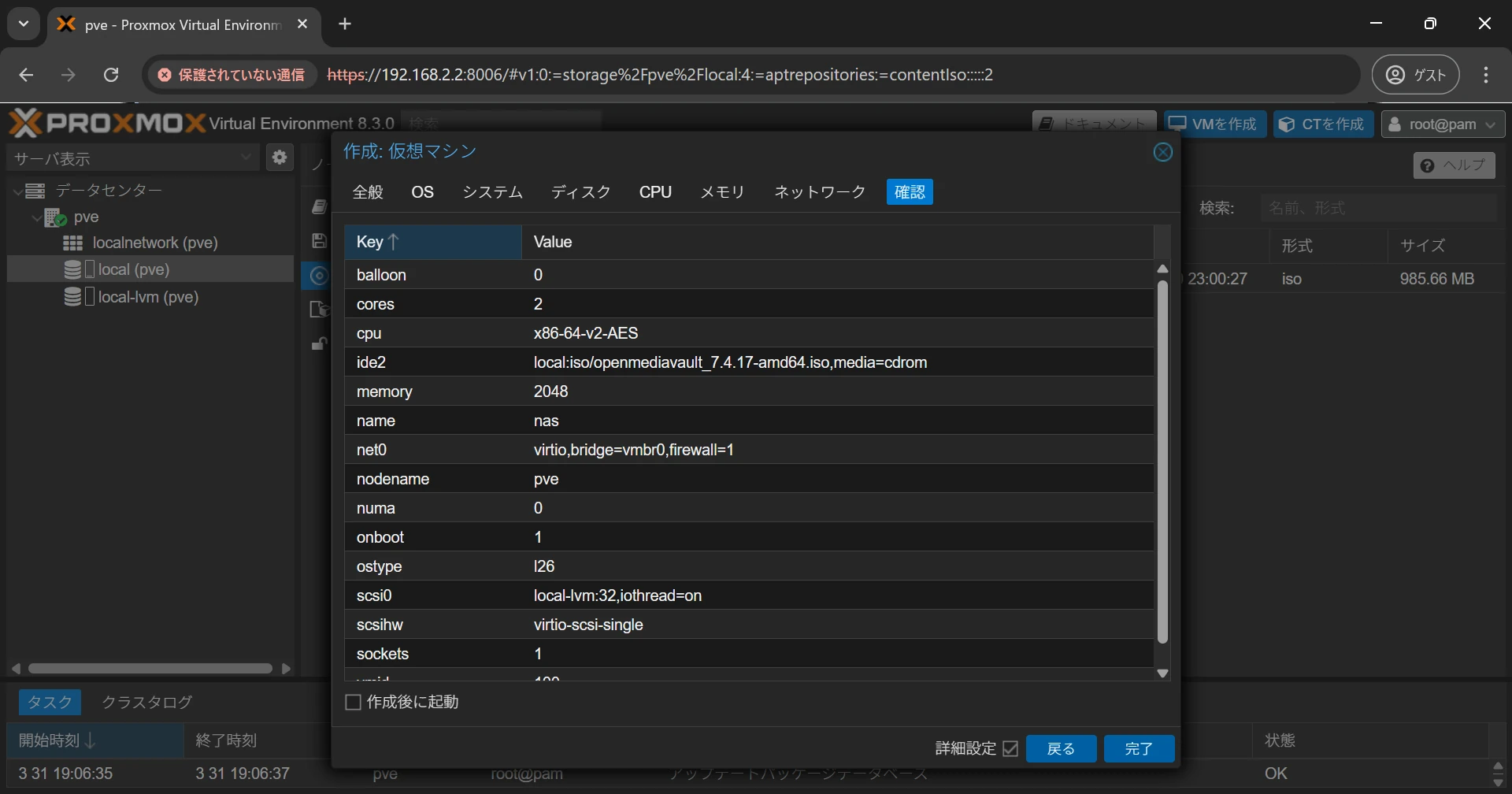The height and width of the screenshot is (794, 1512).
Task: Open the tree settings gear icon
Action: click(279, 158)
